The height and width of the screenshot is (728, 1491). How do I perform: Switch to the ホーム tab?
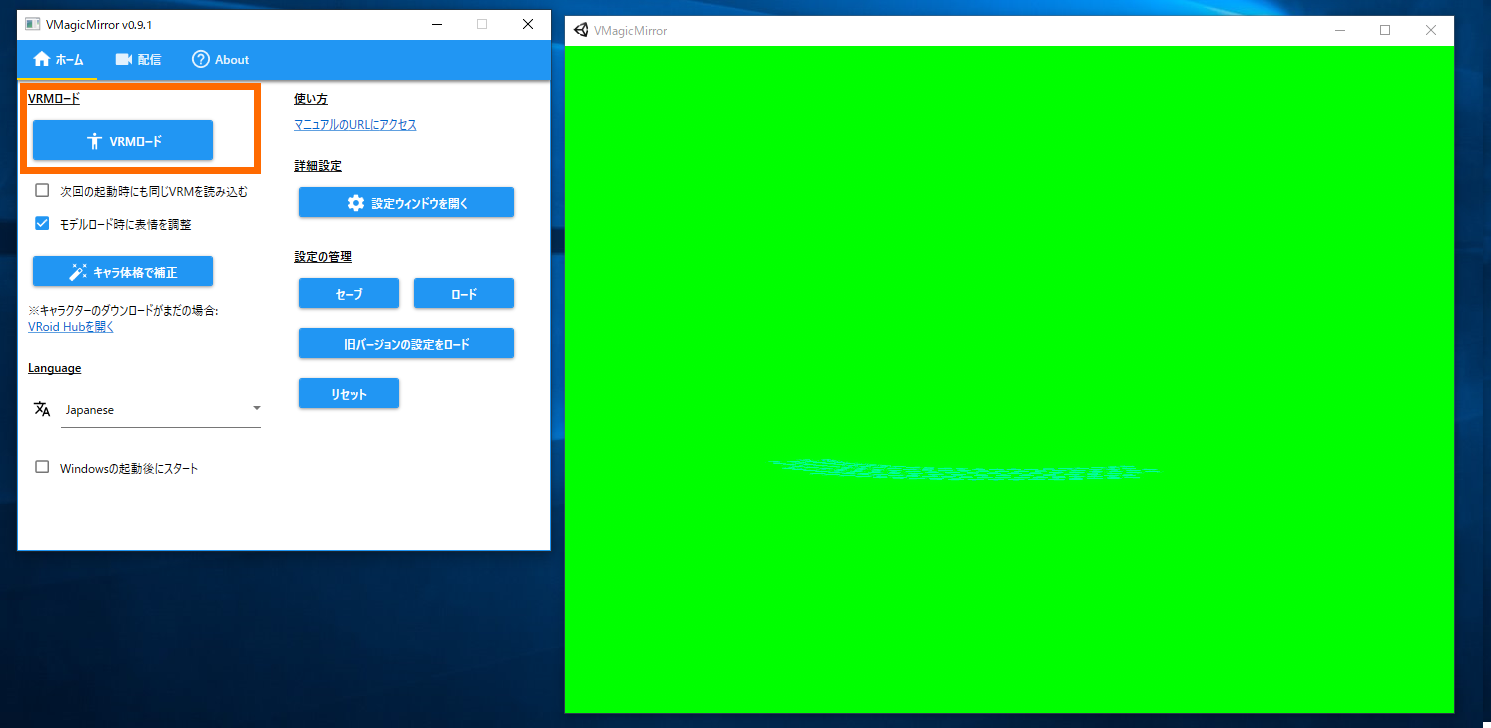(58, 60)
